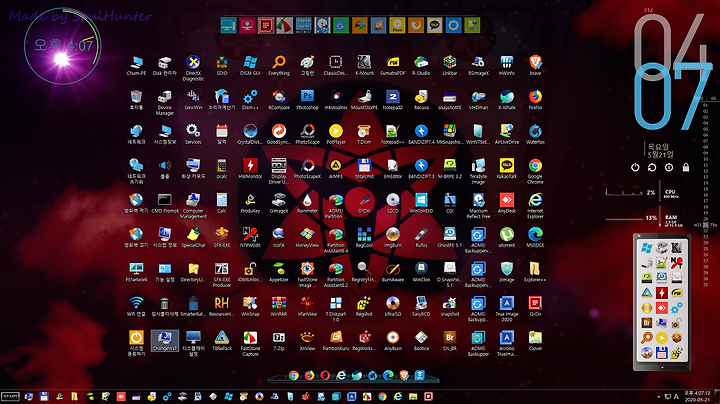Open the K-Mount desktop icon
720x404 pixels.
(364, 65)
